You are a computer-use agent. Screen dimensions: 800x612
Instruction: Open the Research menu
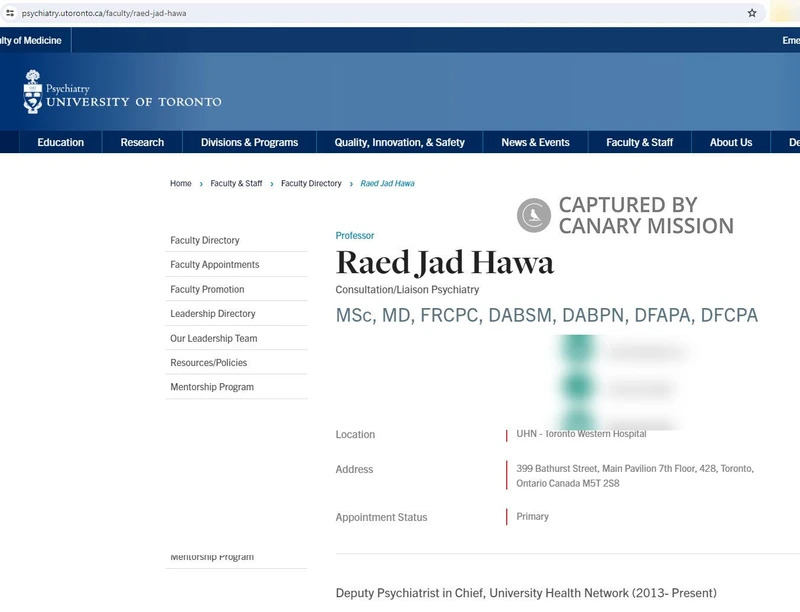(141, 142)
